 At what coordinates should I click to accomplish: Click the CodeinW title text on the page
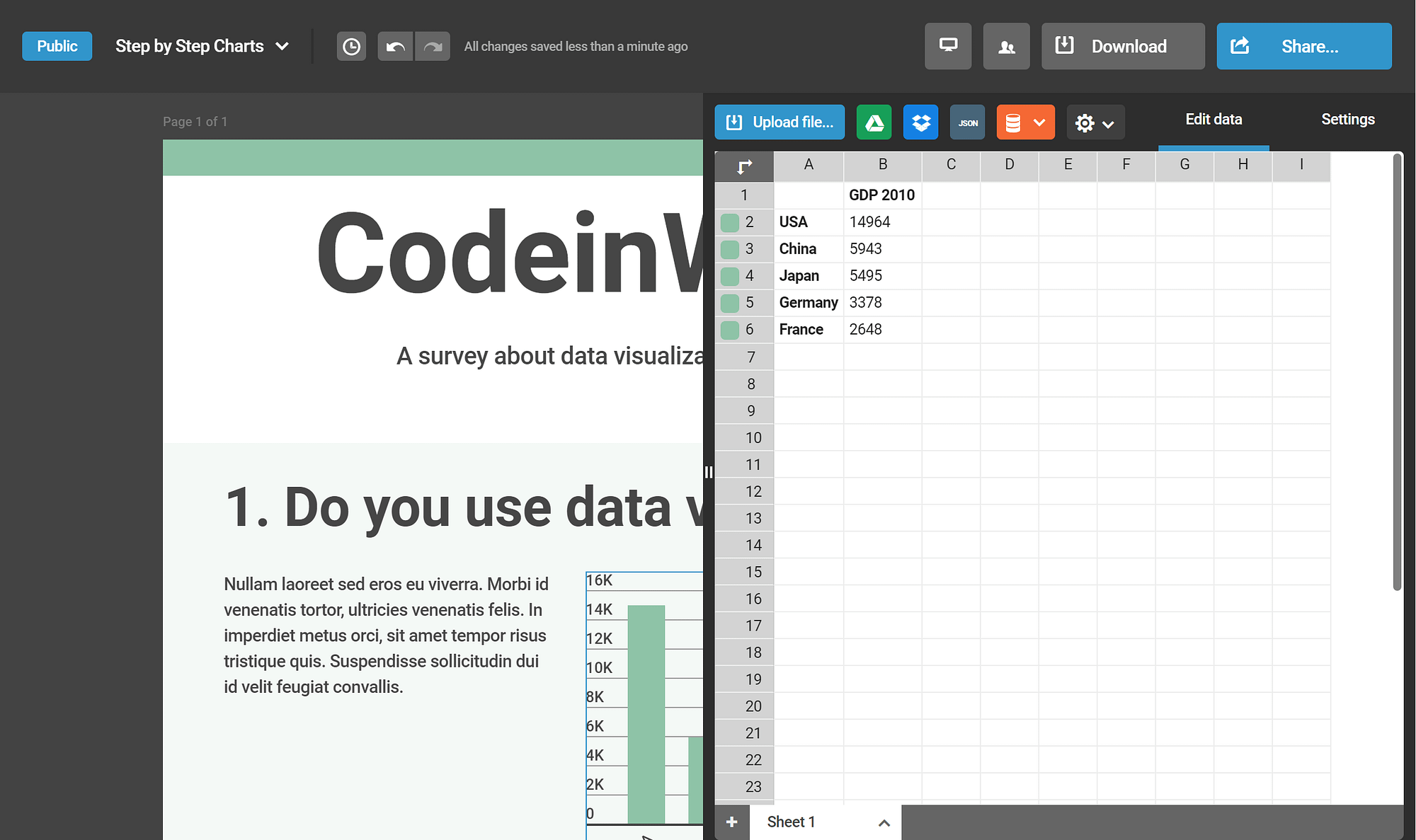pos(510,253)
